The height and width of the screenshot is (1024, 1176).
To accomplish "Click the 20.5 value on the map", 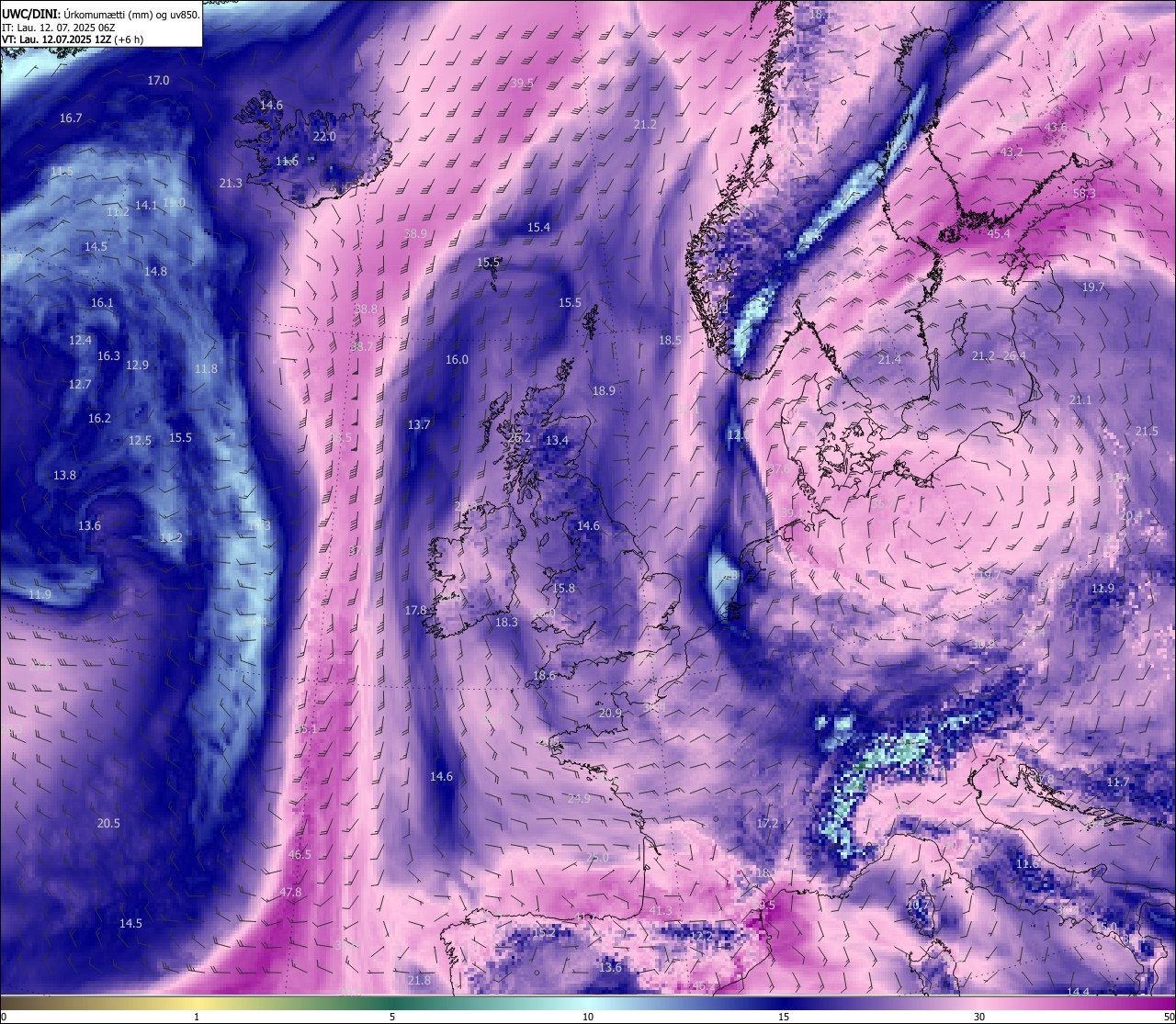I will (x=108, y=824).
